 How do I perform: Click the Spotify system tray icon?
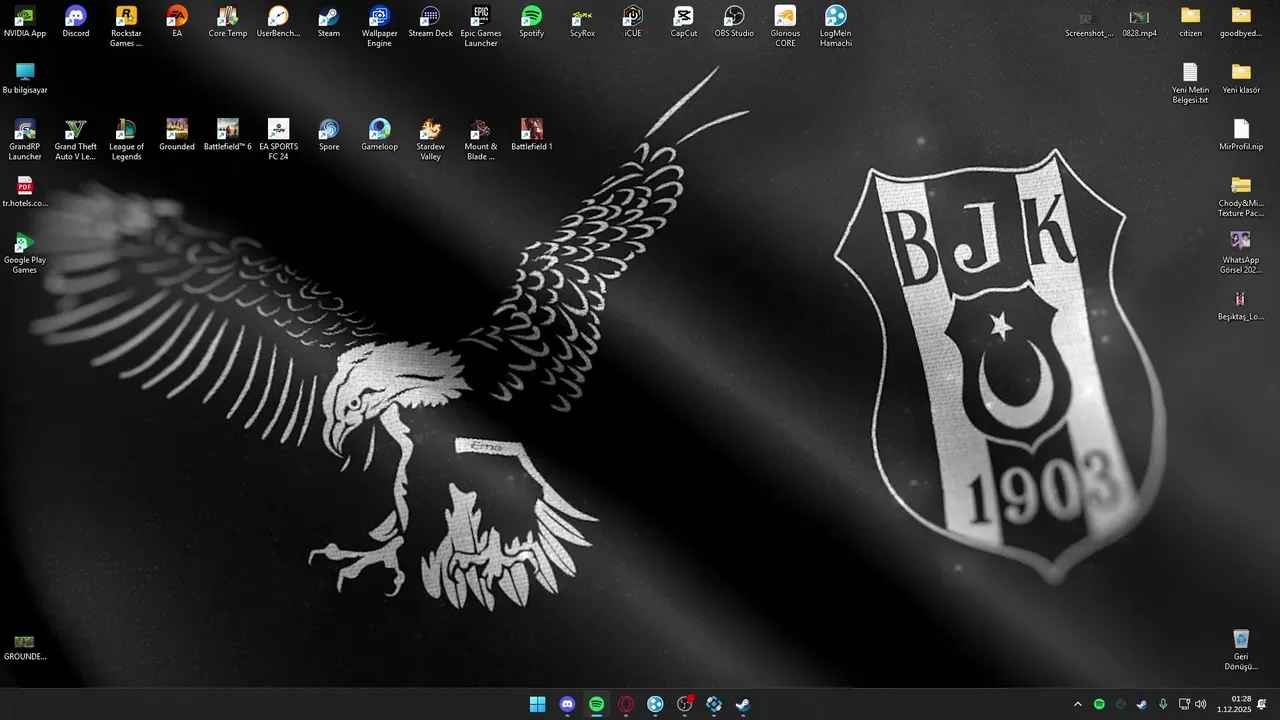tap(1099, 704)
